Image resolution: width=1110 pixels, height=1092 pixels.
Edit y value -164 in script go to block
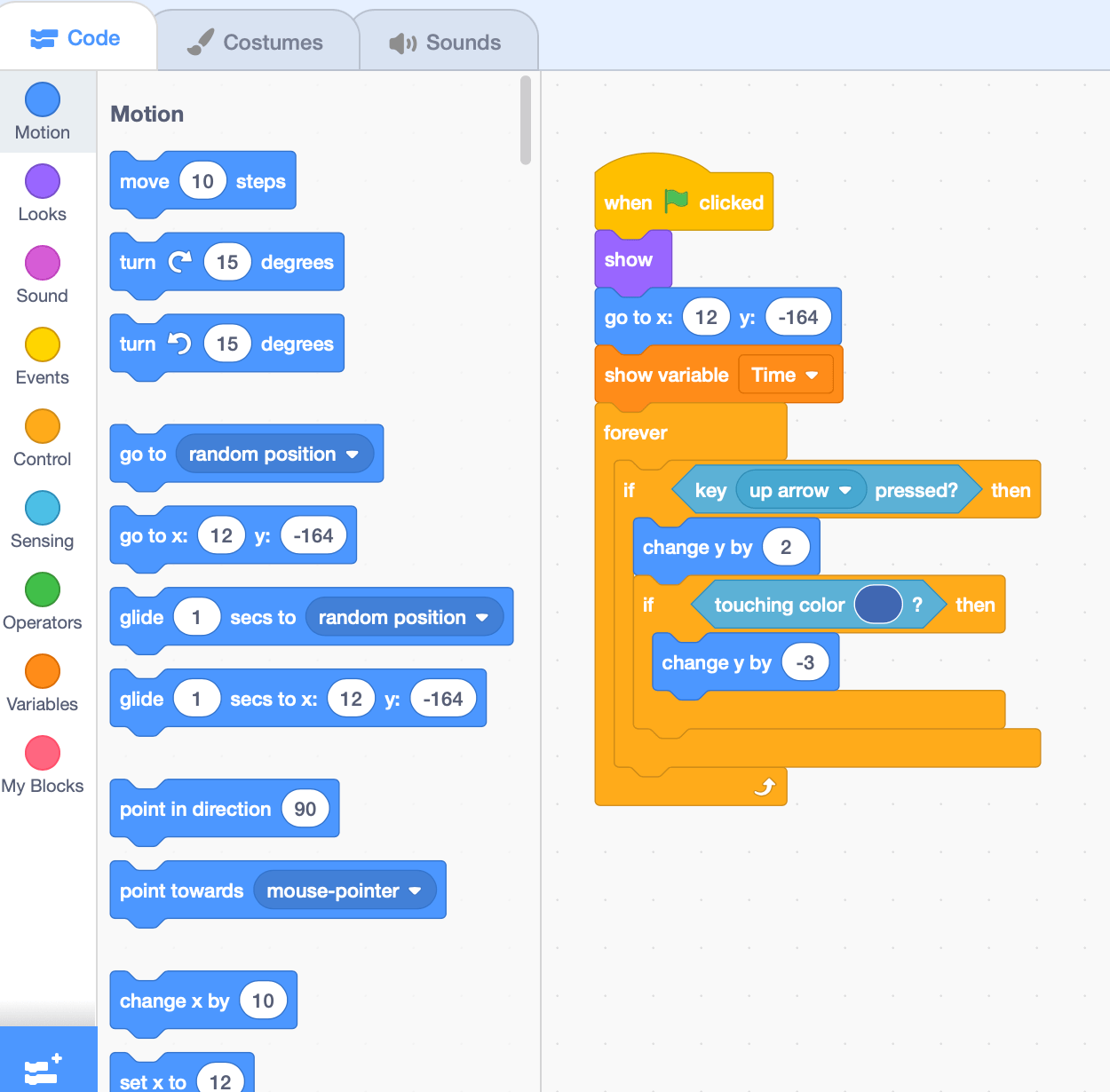[x=798, y=317]
